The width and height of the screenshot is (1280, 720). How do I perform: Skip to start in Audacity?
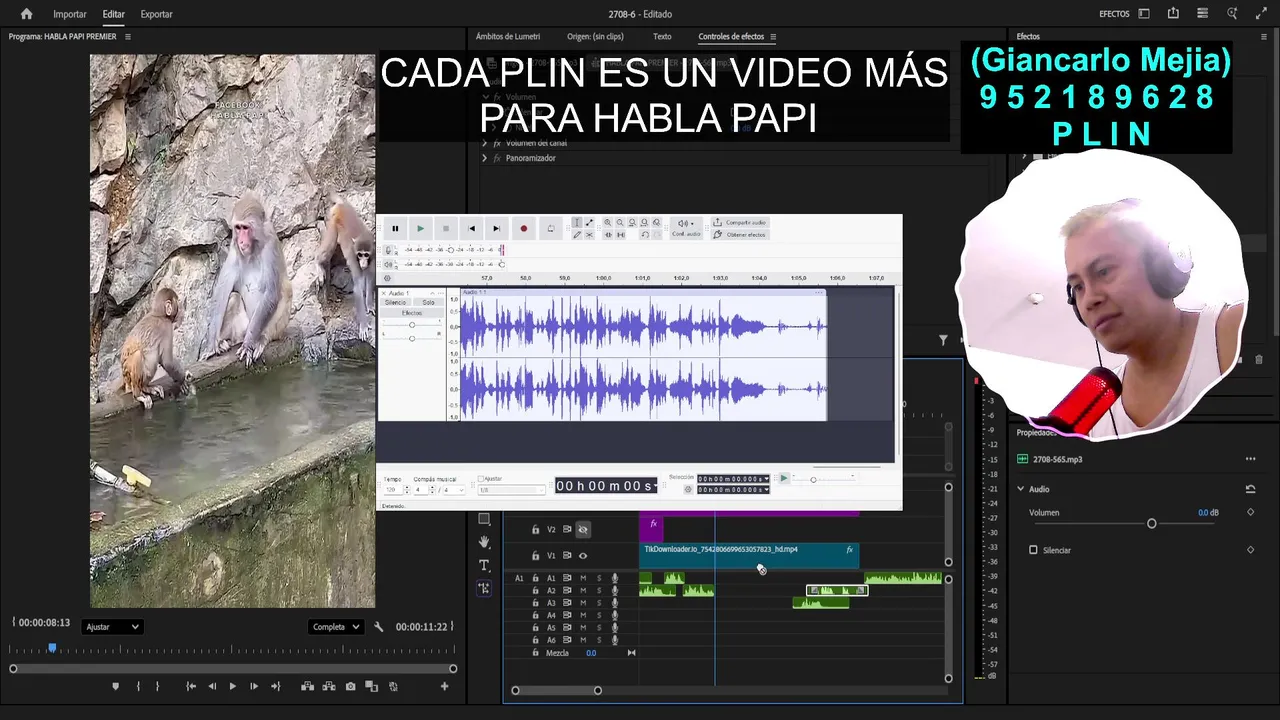(471, 229)
